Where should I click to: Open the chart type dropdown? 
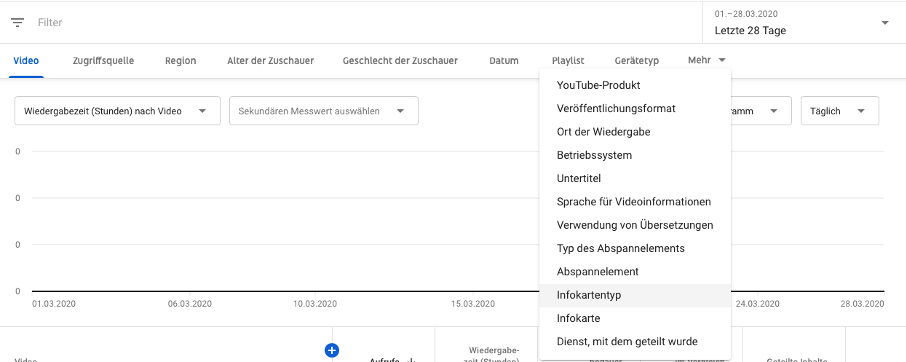(x=761, y=111)
